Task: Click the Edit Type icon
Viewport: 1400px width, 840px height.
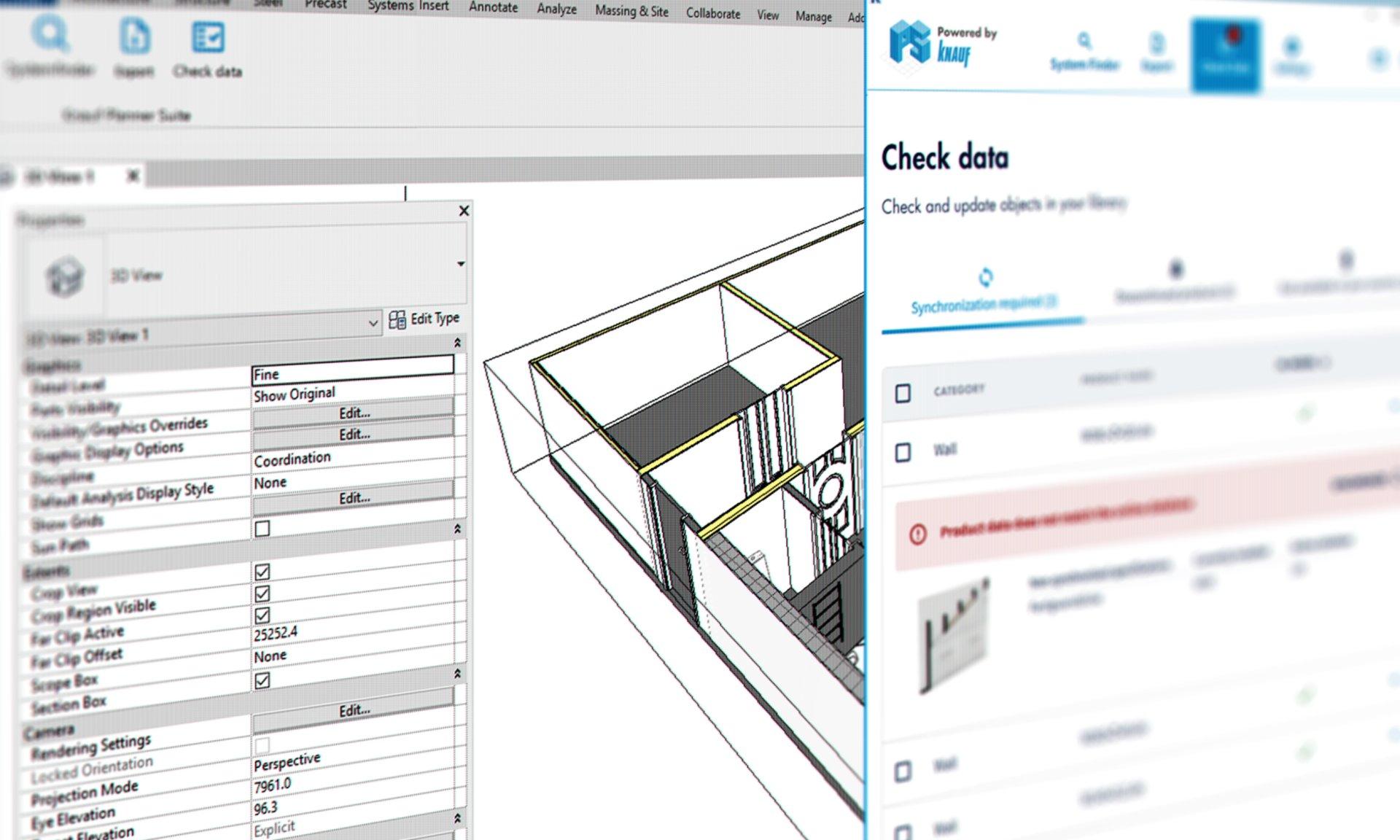Action: [x=397, y=320]
